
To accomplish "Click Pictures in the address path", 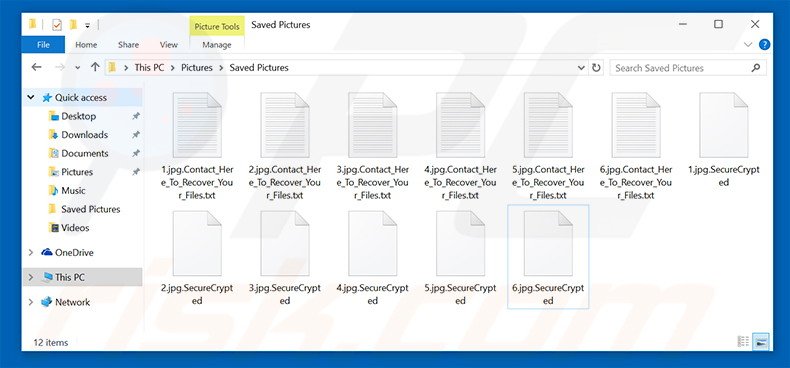I will click(x=197, y=68).
